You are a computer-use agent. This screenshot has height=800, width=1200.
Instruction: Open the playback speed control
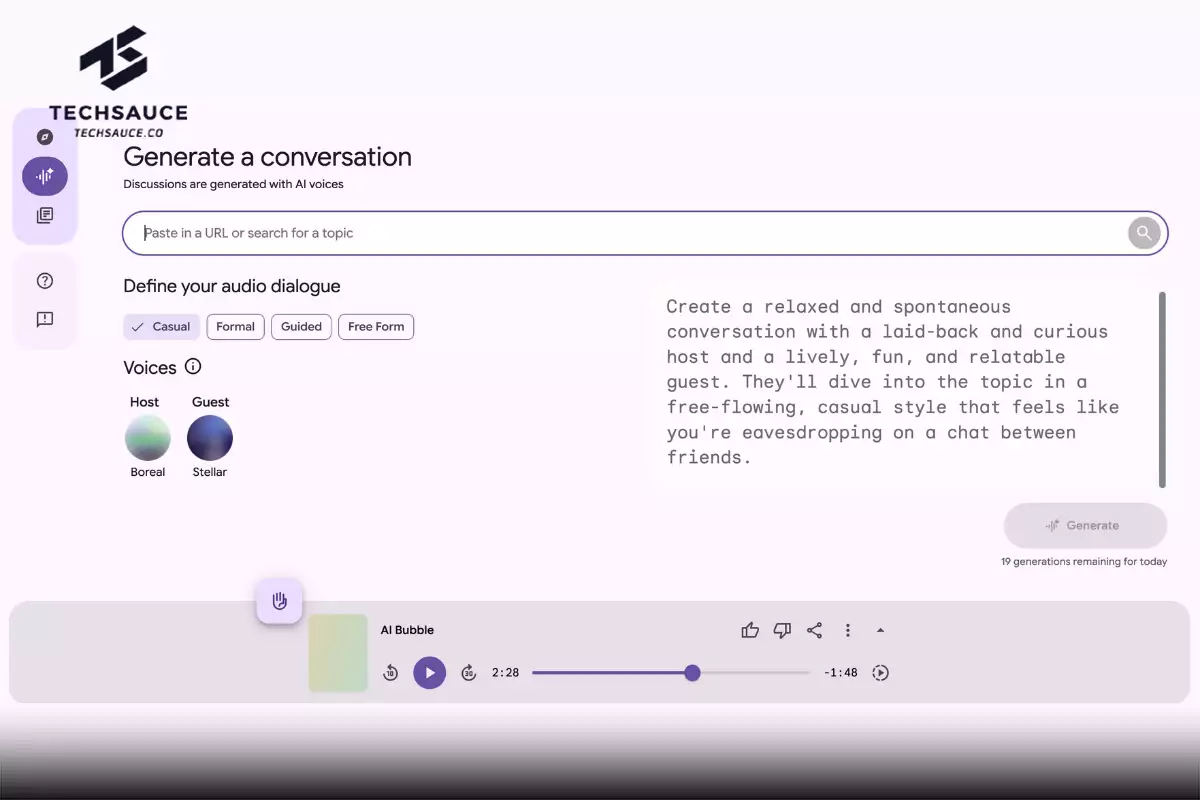click(881, 672)
